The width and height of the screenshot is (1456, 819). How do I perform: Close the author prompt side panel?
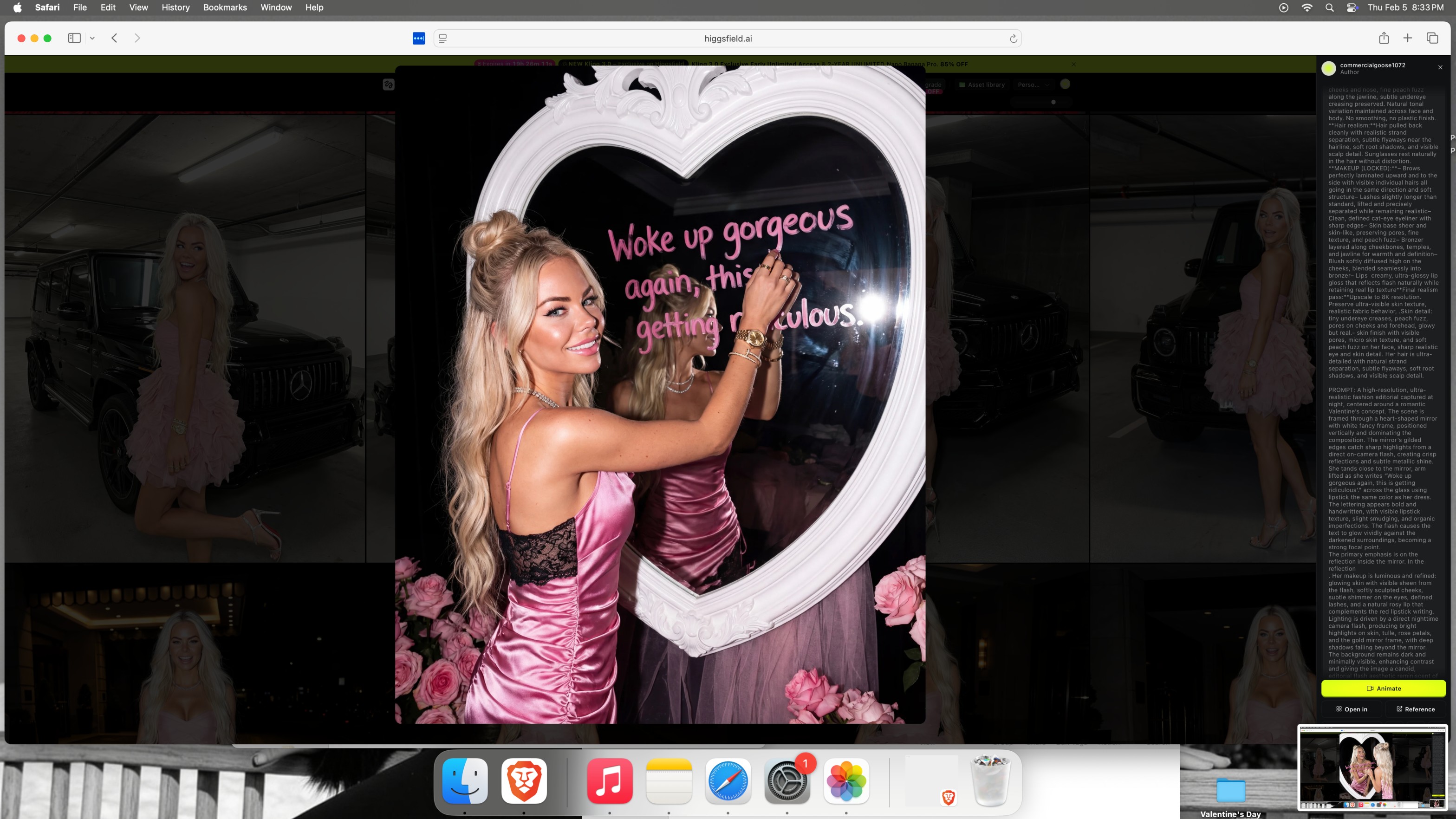click(x=1440, y=67)
